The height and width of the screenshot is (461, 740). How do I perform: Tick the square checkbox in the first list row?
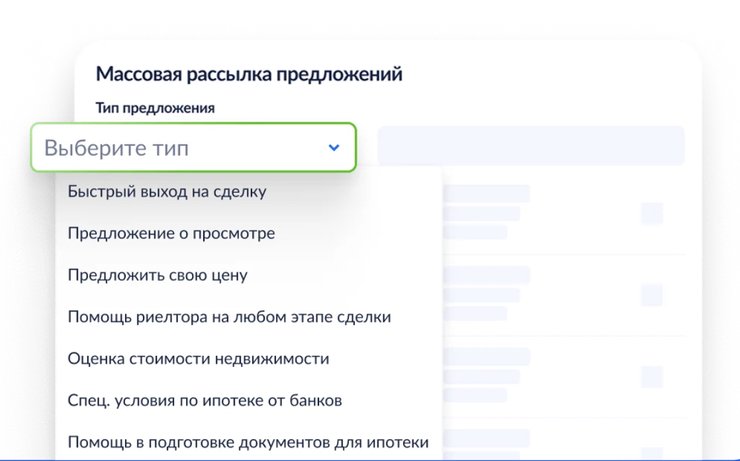point(652,213)
